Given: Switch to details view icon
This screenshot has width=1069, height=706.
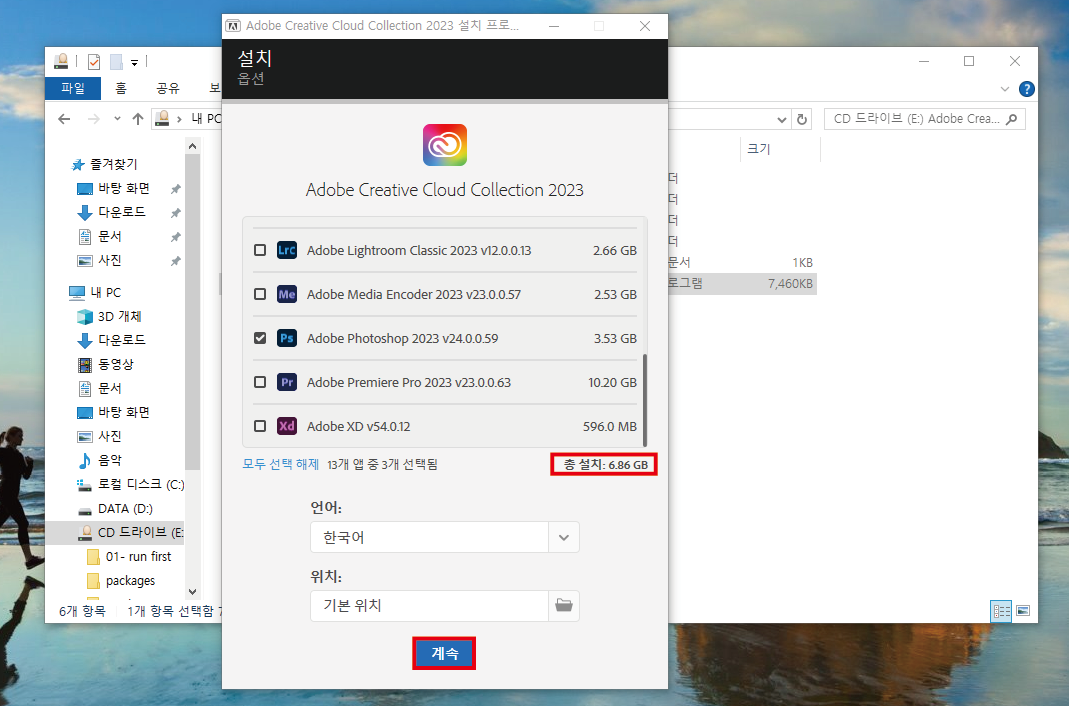Looking at the screenshot, I should click(1001, 611).
